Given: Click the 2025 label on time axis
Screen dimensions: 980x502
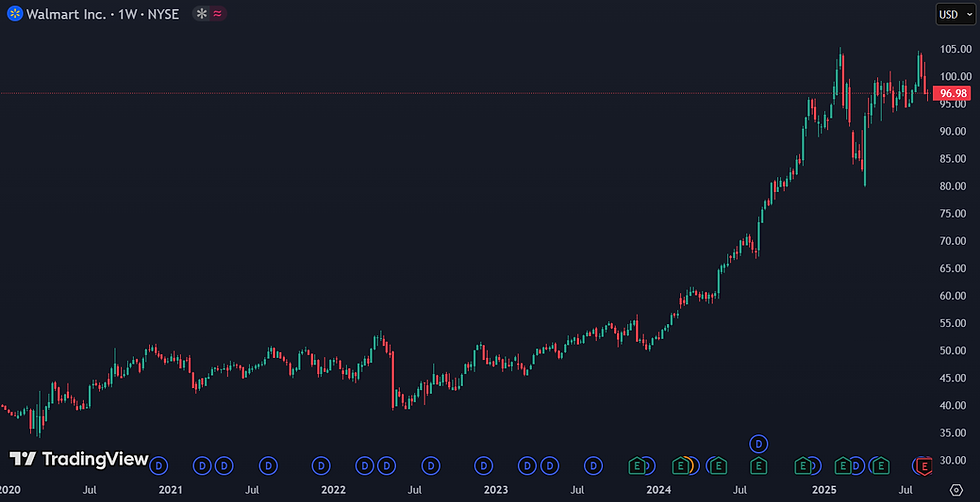Looking at the screenshot, I should (x=823, y=489).
